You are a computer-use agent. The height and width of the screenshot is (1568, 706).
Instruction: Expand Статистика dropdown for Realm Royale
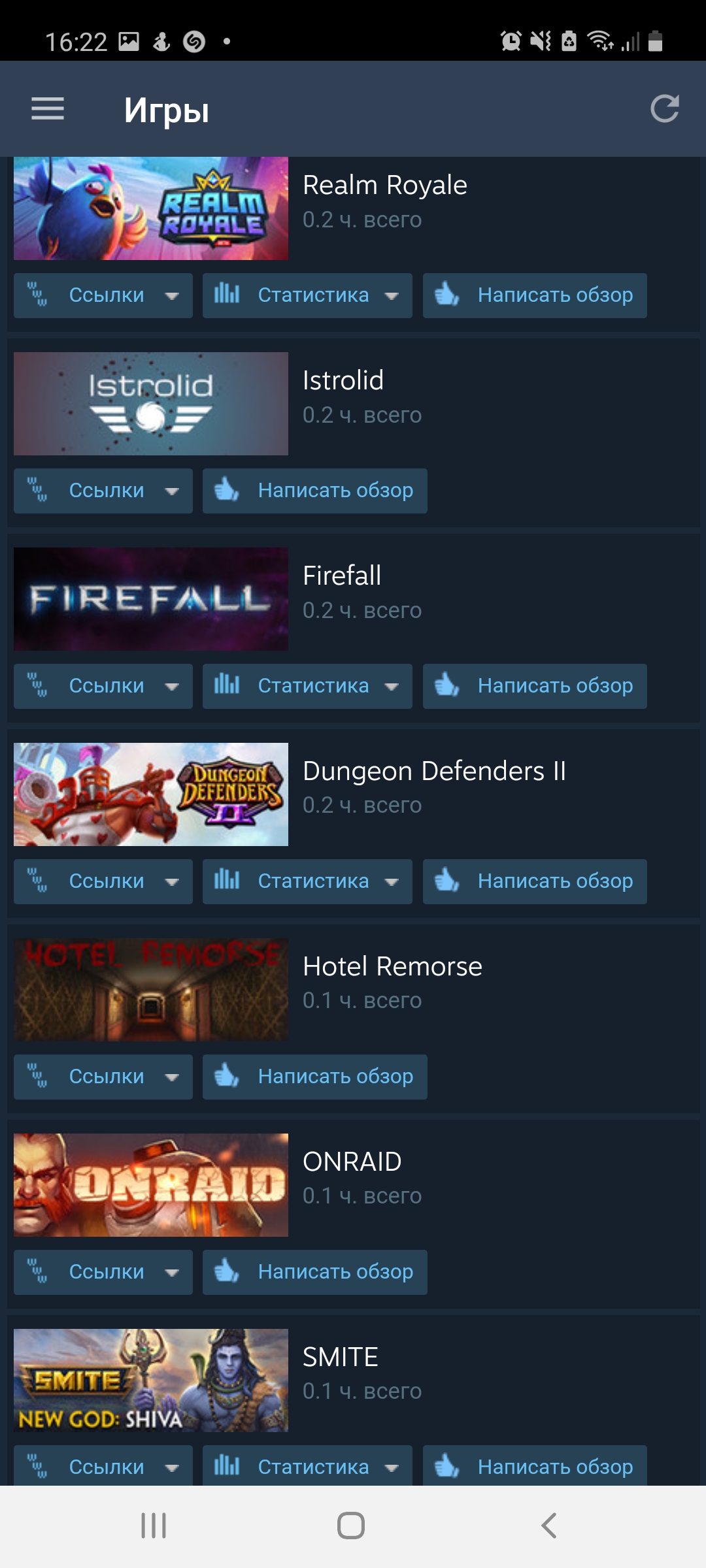pyautogui.click(x=307, y=295)
